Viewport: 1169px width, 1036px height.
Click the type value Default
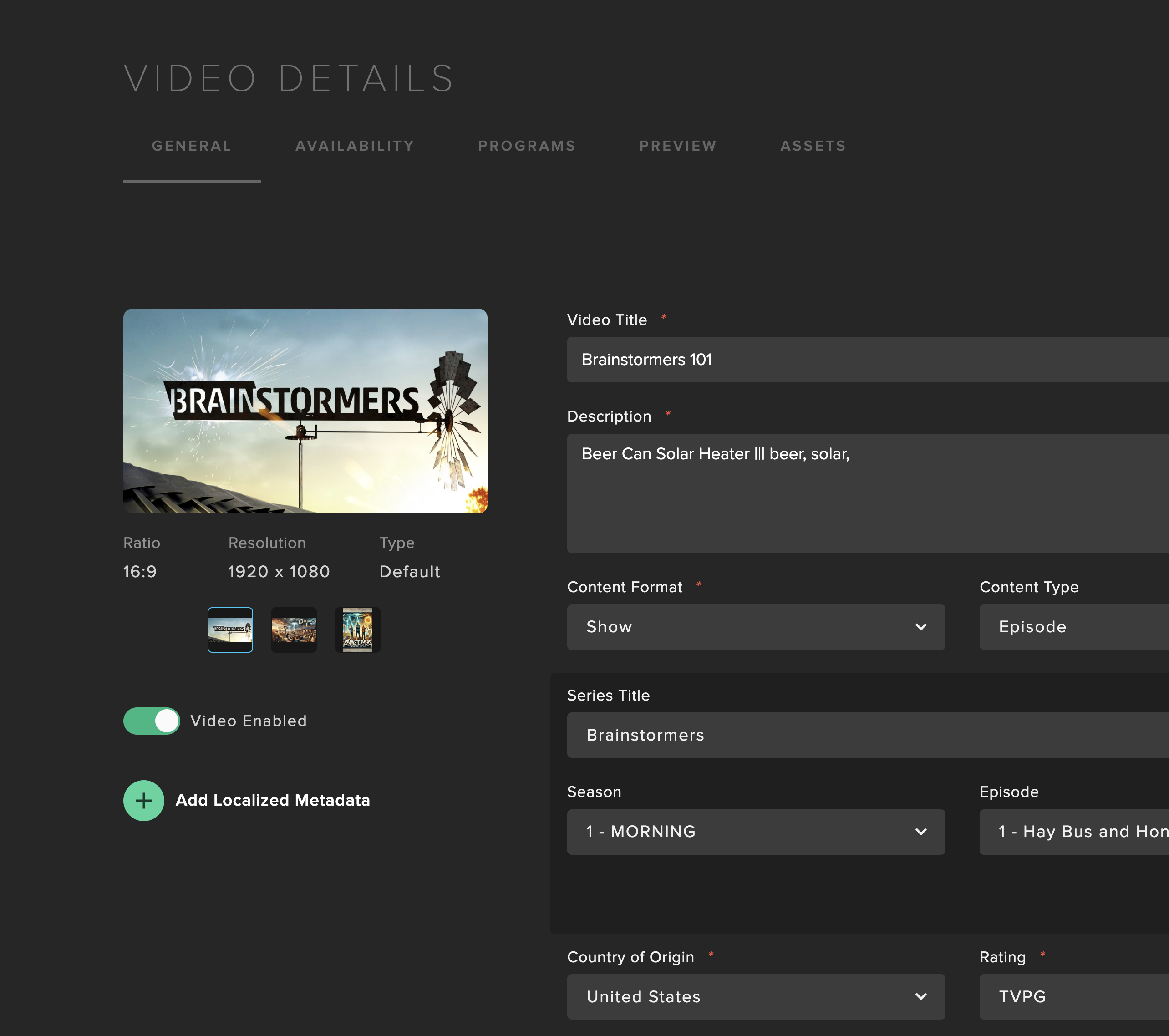point(410,572)
